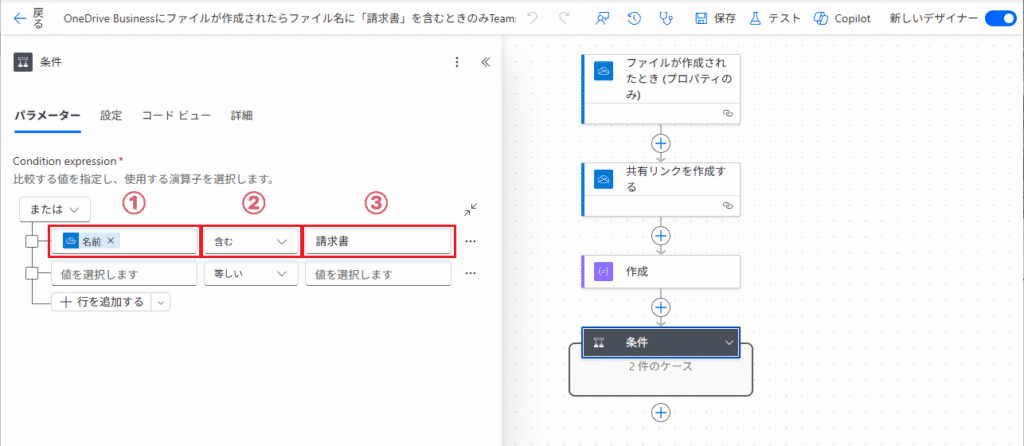Click the purple compose icon on 作成
The width and height of the screenshot is (1024, 446).
tap(603, 272)
